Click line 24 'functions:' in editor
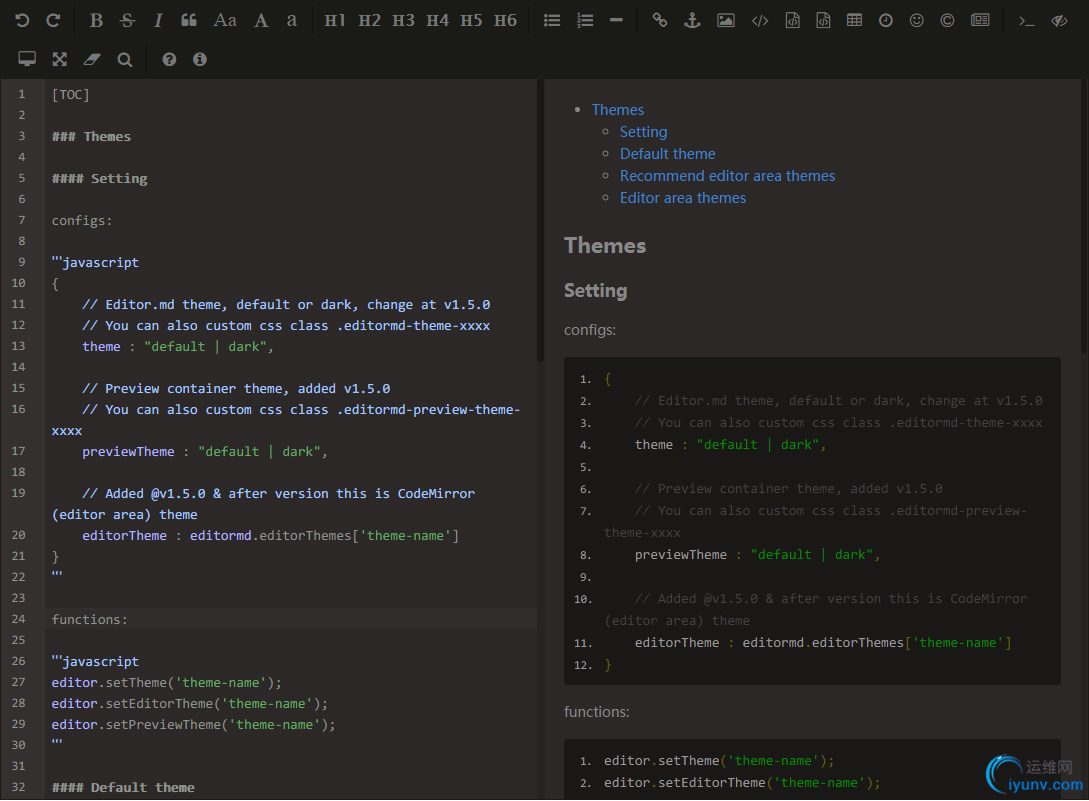1089x801 pixels. tap(90, 620)
